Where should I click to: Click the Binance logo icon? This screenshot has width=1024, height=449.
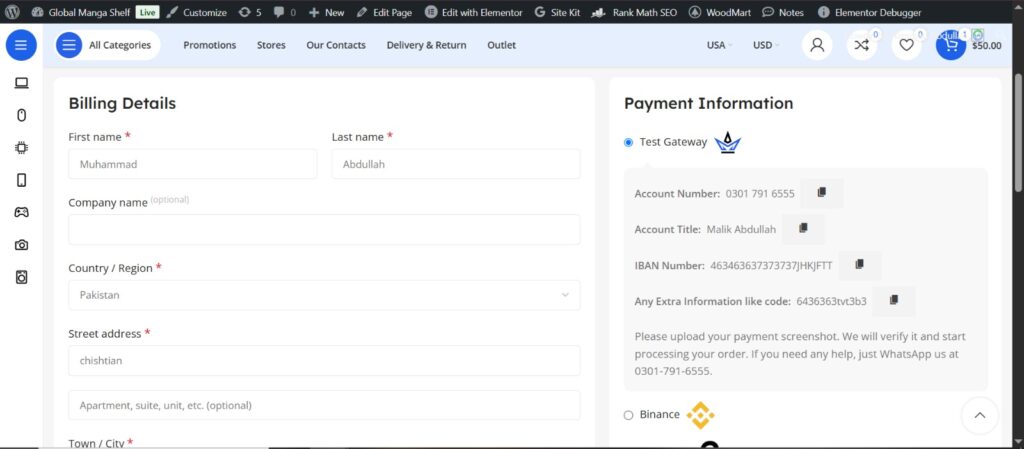tap(701, 415)
